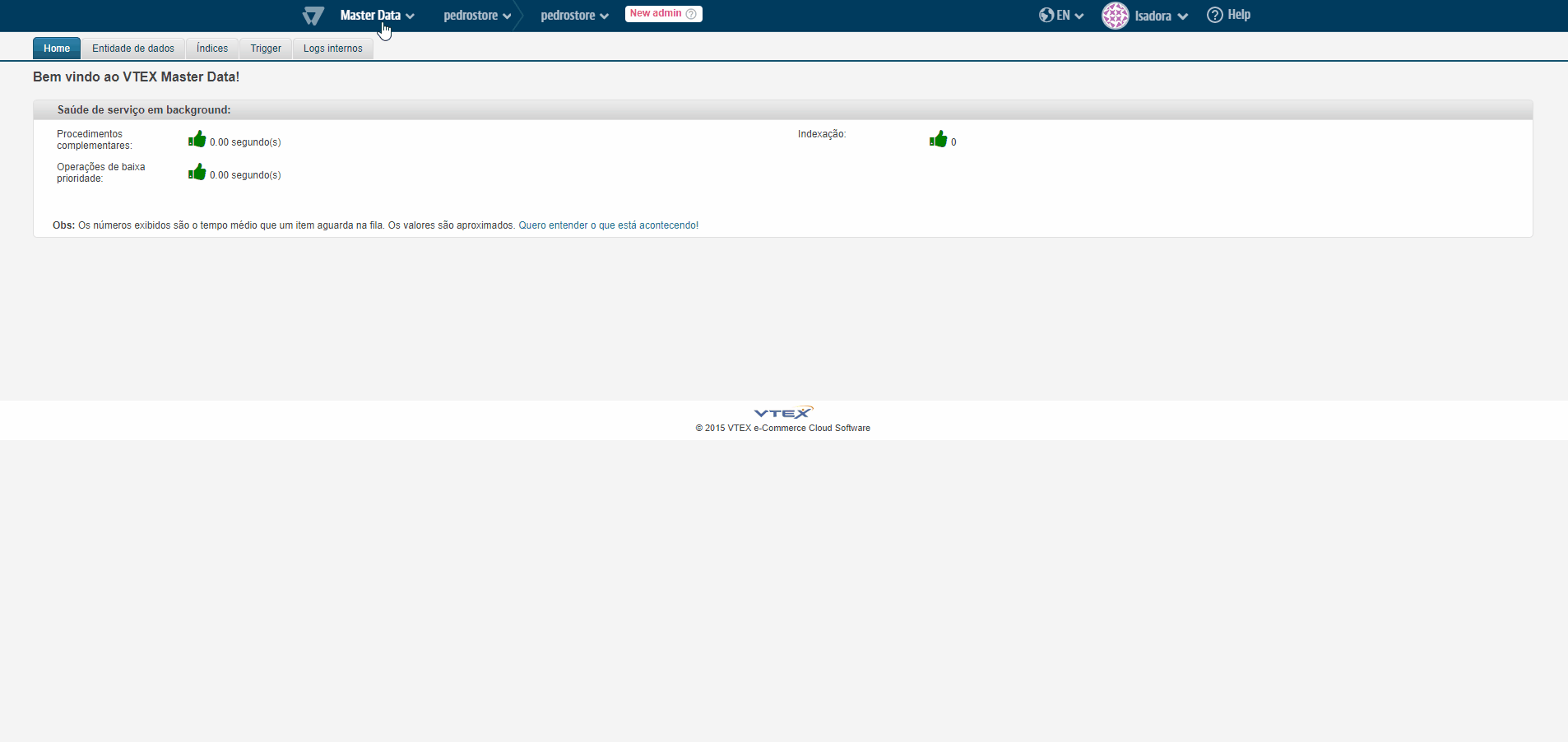Select the Índices tab
Viewport: 1568px width, 742px height.
211,48
